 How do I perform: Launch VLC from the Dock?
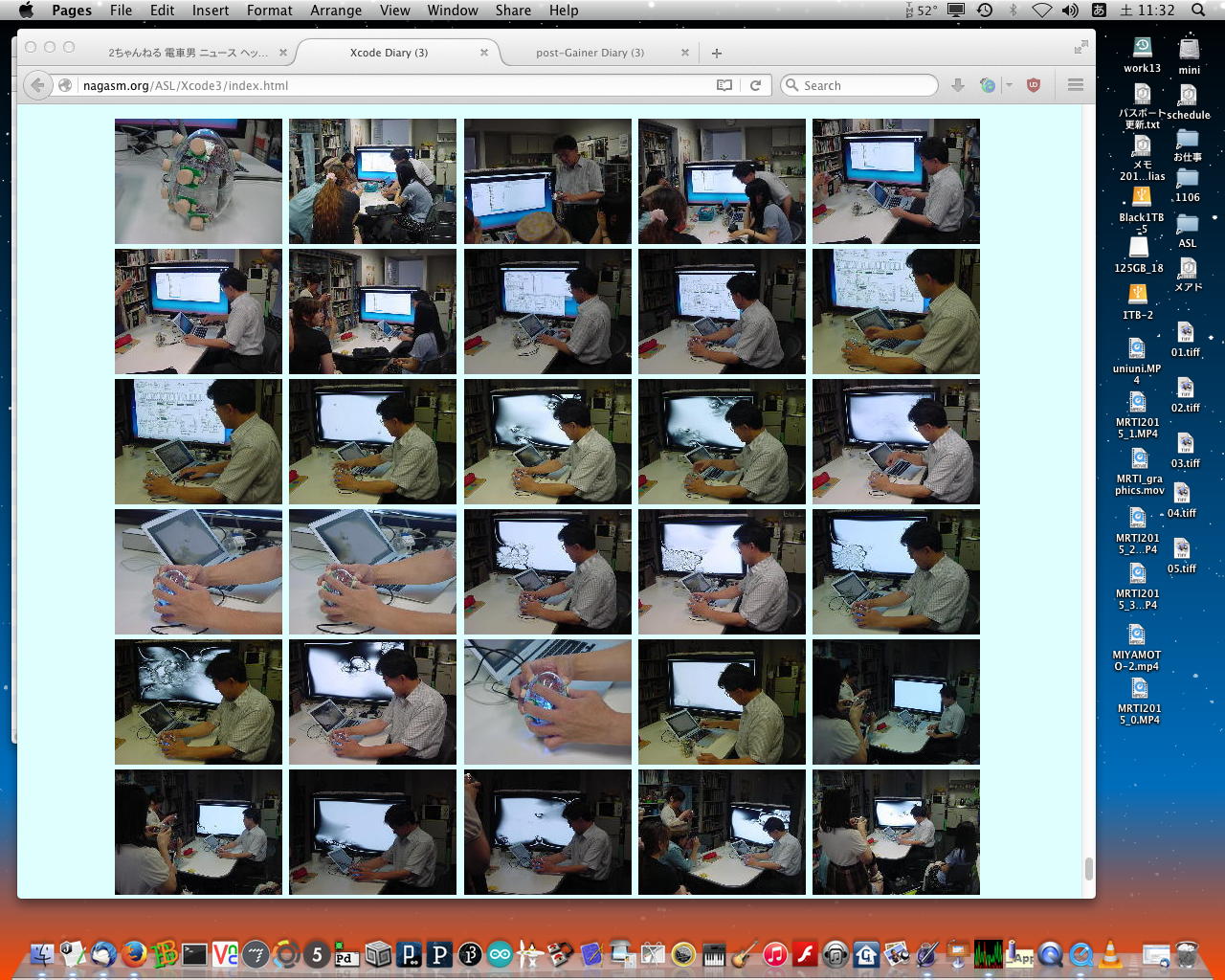[1111, 953]
